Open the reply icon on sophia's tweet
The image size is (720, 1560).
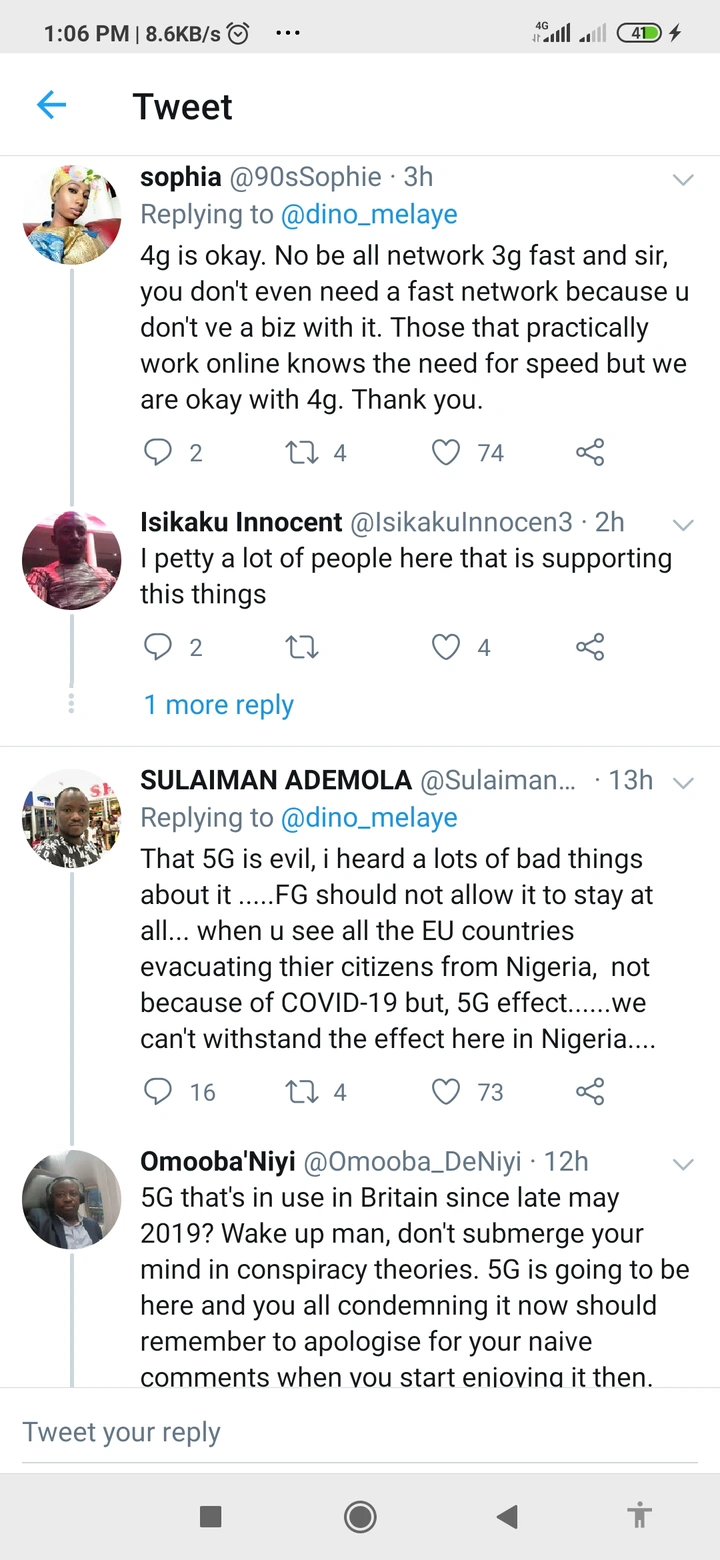[x=158, y=452]
